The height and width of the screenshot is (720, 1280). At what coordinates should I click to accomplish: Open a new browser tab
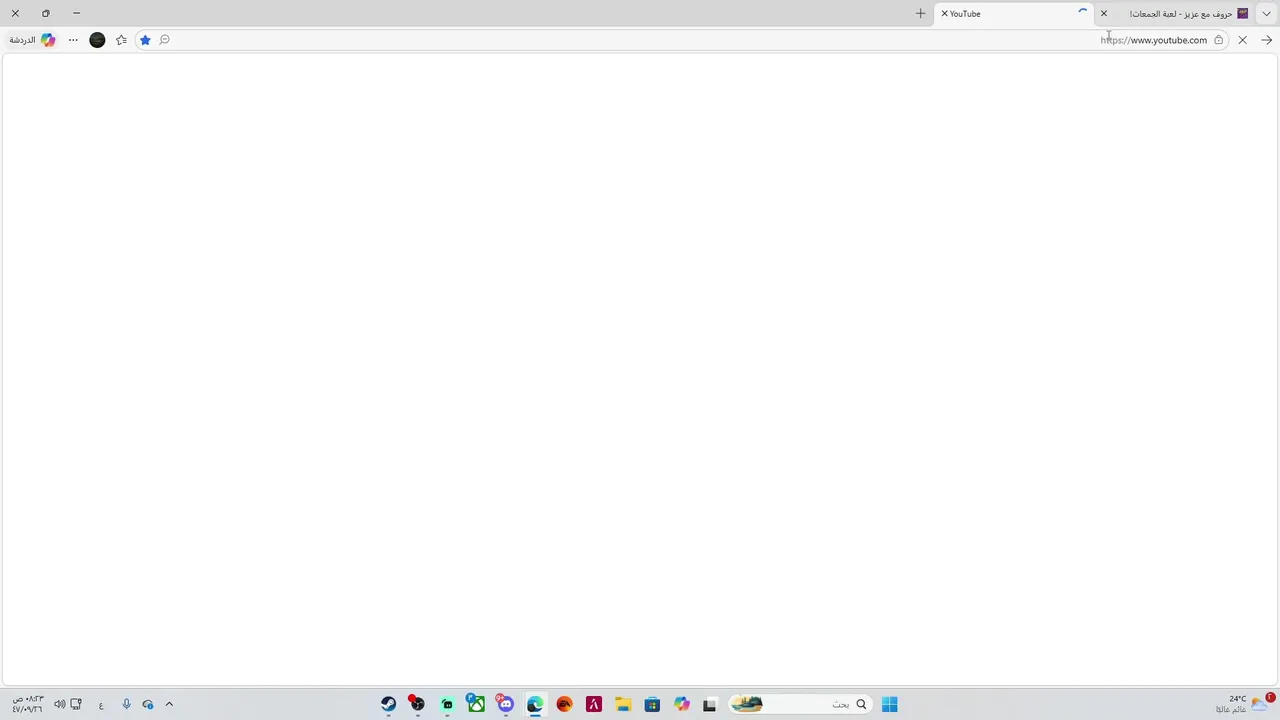tap(920, 14)
